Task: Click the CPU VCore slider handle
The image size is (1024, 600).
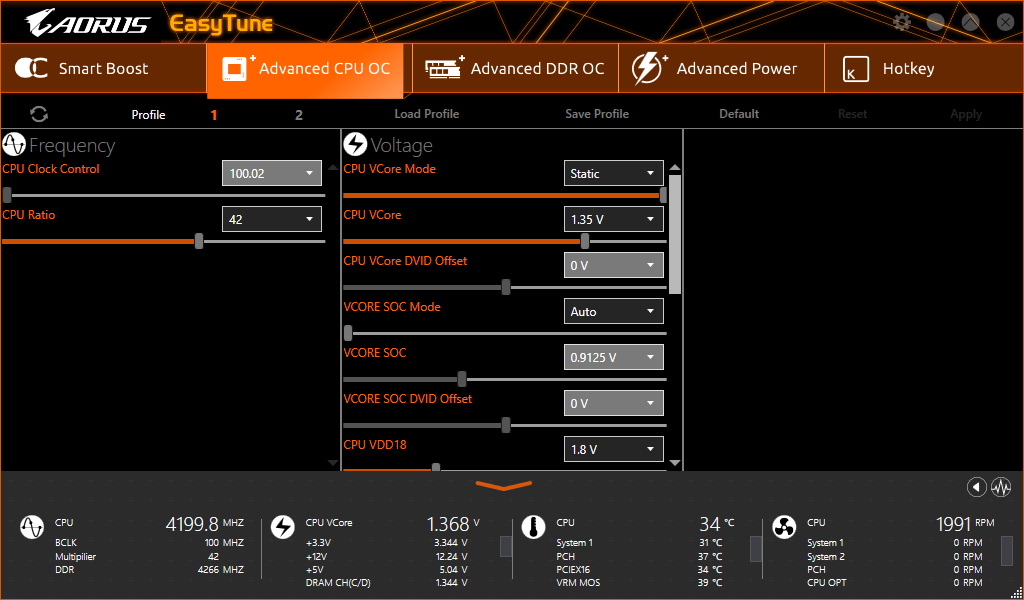Action: pos(585,241)
